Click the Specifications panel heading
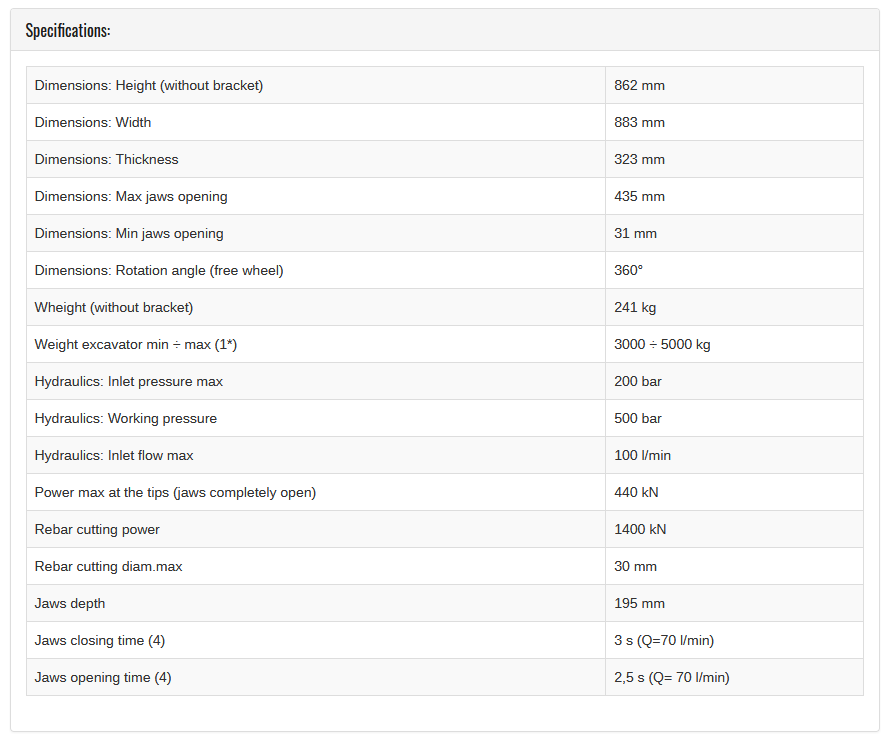 68,30
